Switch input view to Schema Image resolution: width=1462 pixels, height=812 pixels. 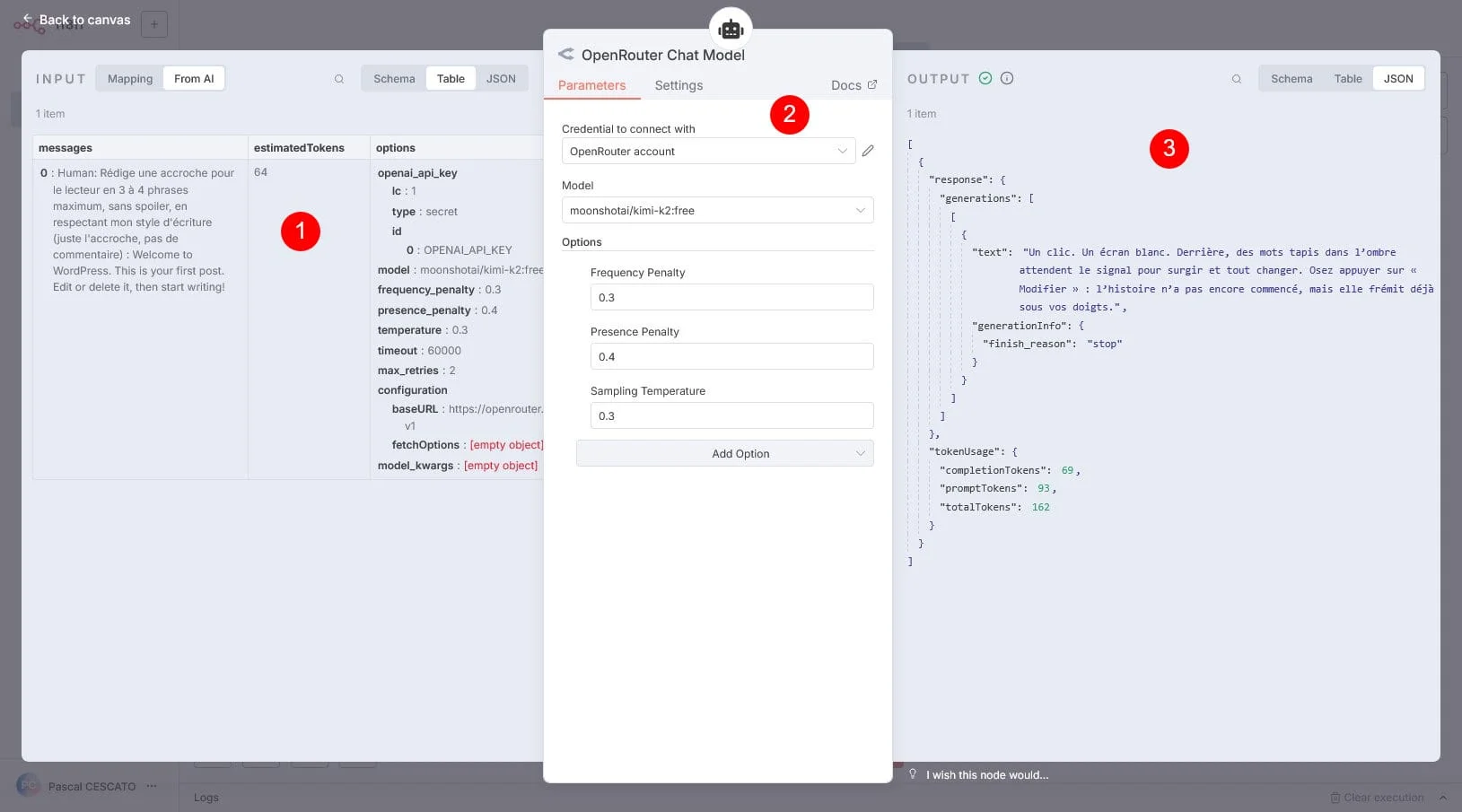(394, 79)
